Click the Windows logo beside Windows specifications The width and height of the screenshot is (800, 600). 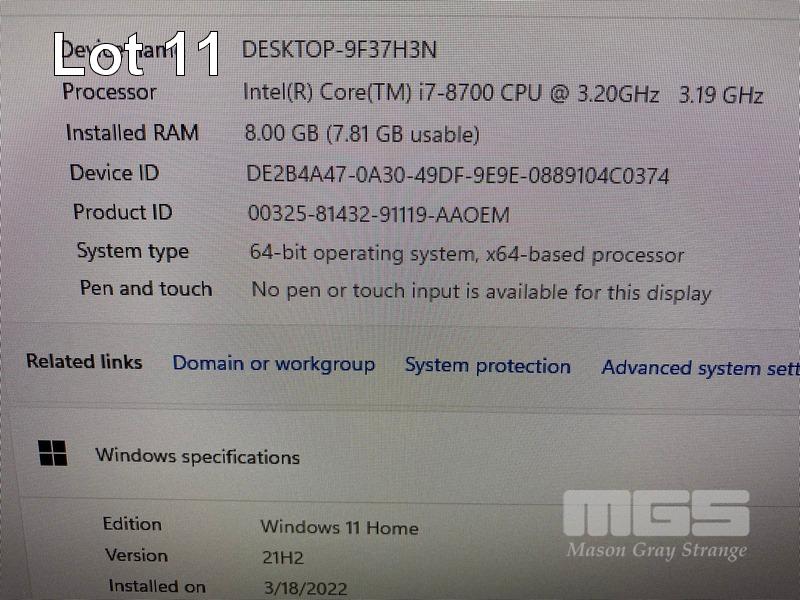pyautogui.click(x=53, y=453)
